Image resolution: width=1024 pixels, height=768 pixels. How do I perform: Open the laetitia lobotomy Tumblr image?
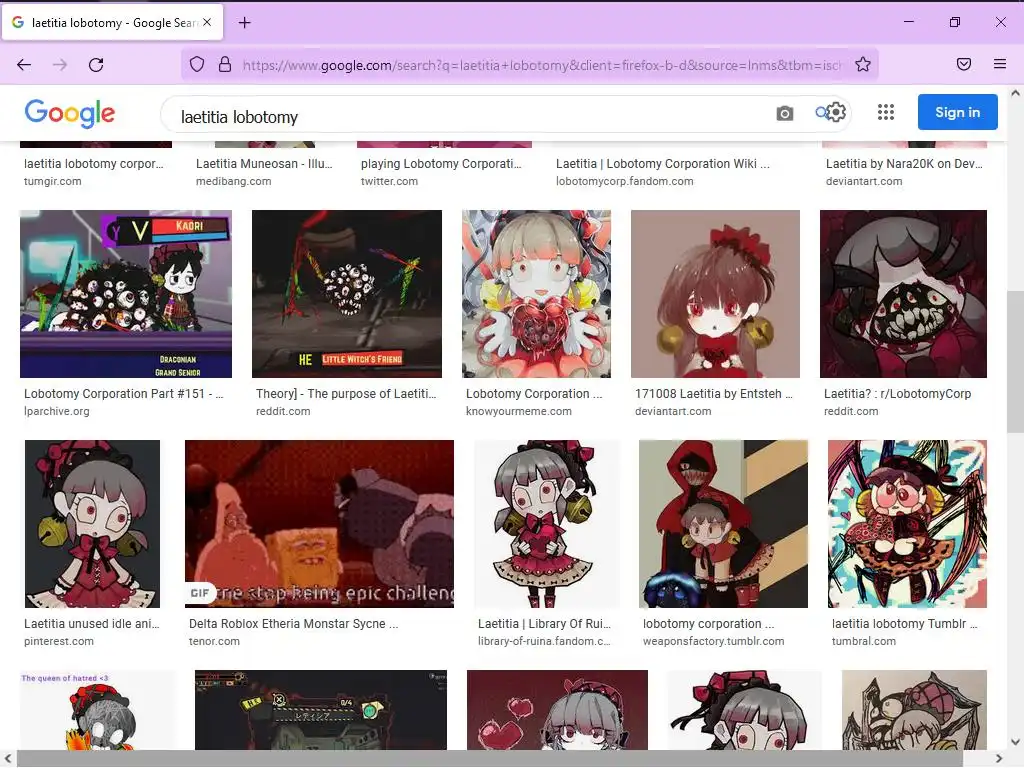pos(907,524)
